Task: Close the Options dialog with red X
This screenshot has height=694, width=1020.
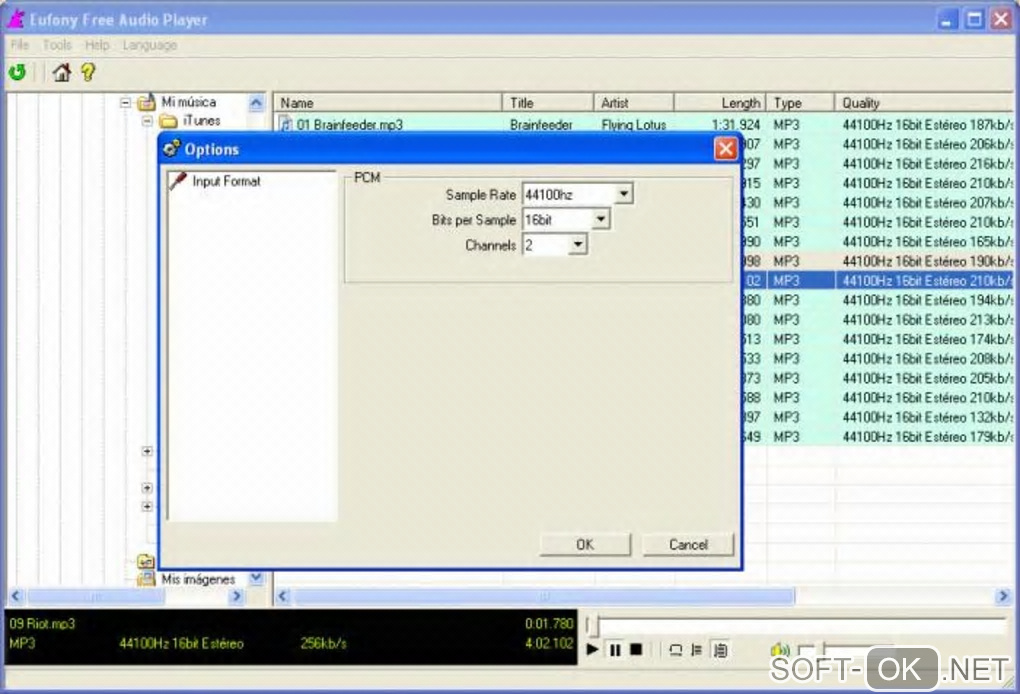Action: pos(725,149)
